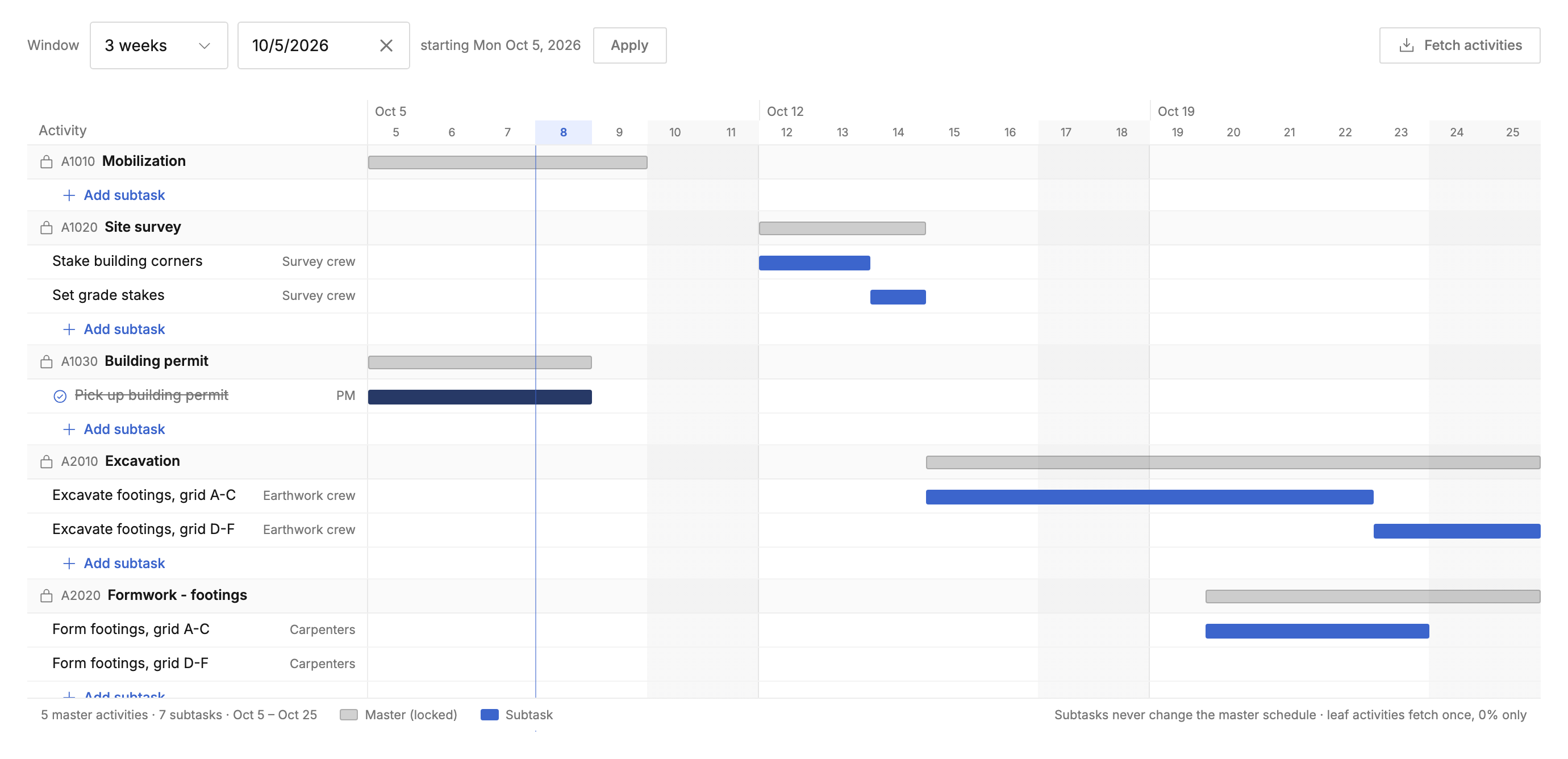The height and width of the screenshot is (759, 1568).
Task: Click the highlighted day 8 column header
Action: tap(564, 132)
